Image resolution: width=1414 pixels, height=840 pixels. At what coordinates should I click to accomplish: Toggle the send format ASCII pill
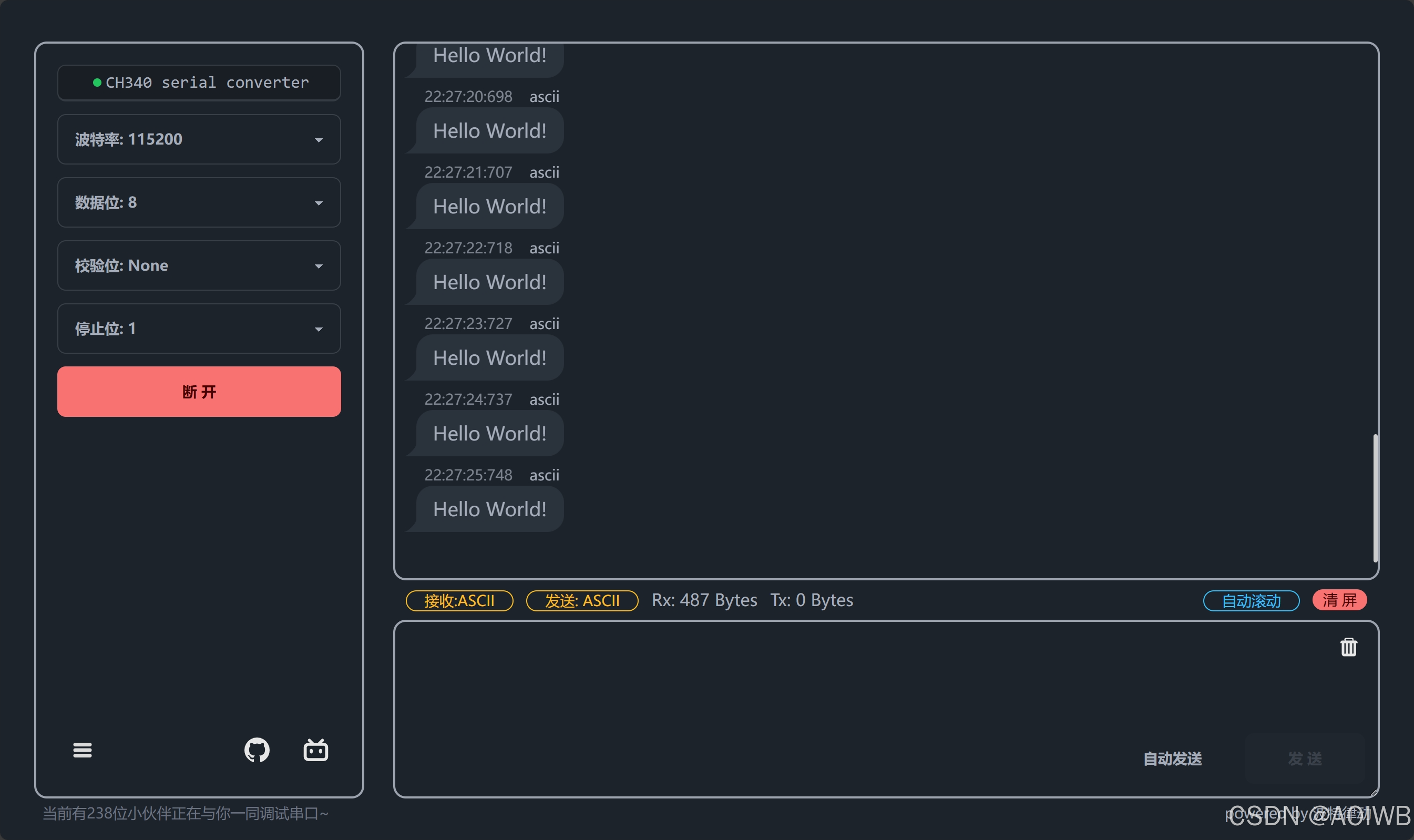tap(582, 601)
